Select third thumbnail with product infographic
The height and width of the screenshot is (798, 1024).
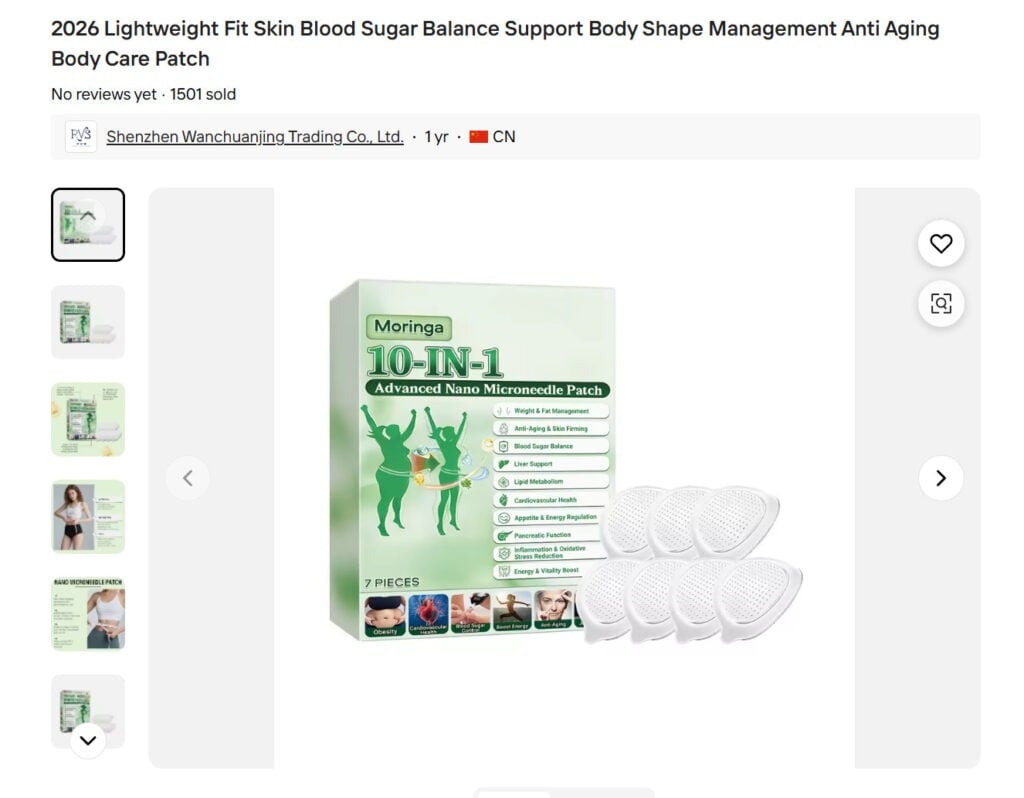pyautogui.click(x=88, y=419)
